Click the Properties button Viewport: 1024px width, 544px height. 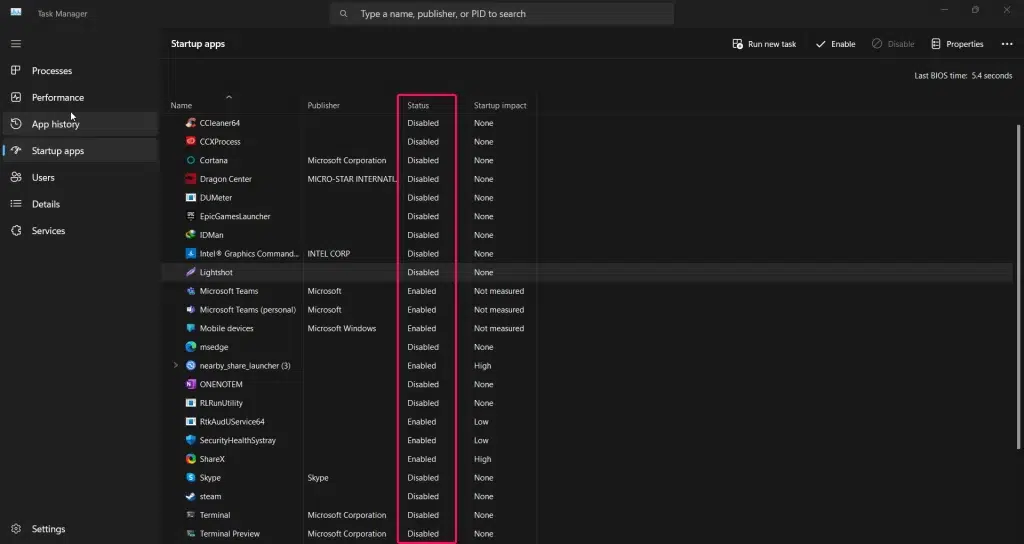(957, 44)
